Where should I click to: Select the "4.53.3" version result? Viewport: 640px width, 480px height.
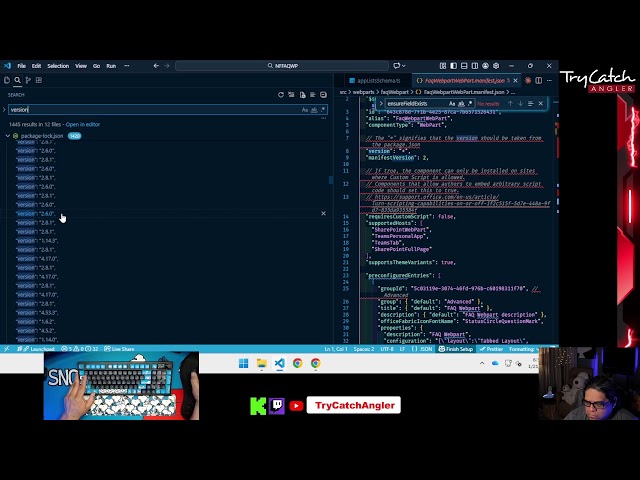(37, 313)
